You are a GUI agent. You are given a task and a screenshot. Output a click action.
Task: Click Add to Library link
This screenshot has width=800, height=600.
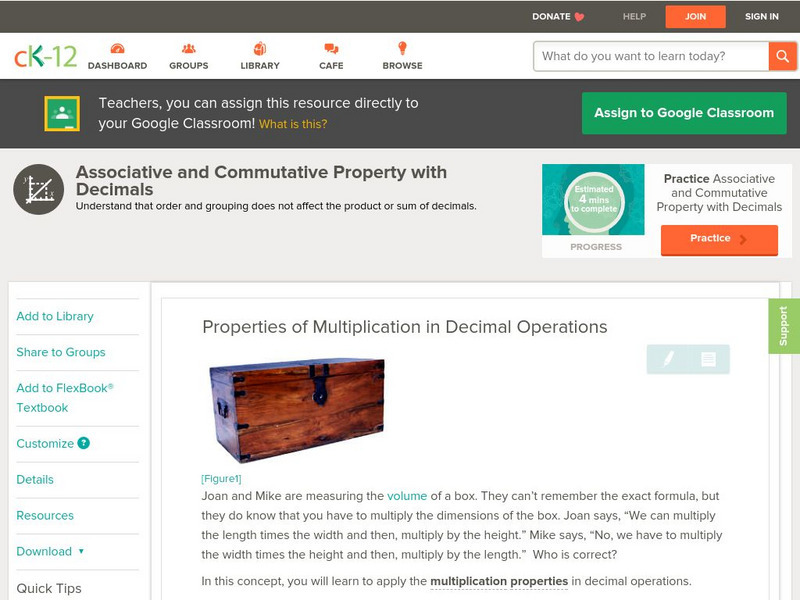55,316
